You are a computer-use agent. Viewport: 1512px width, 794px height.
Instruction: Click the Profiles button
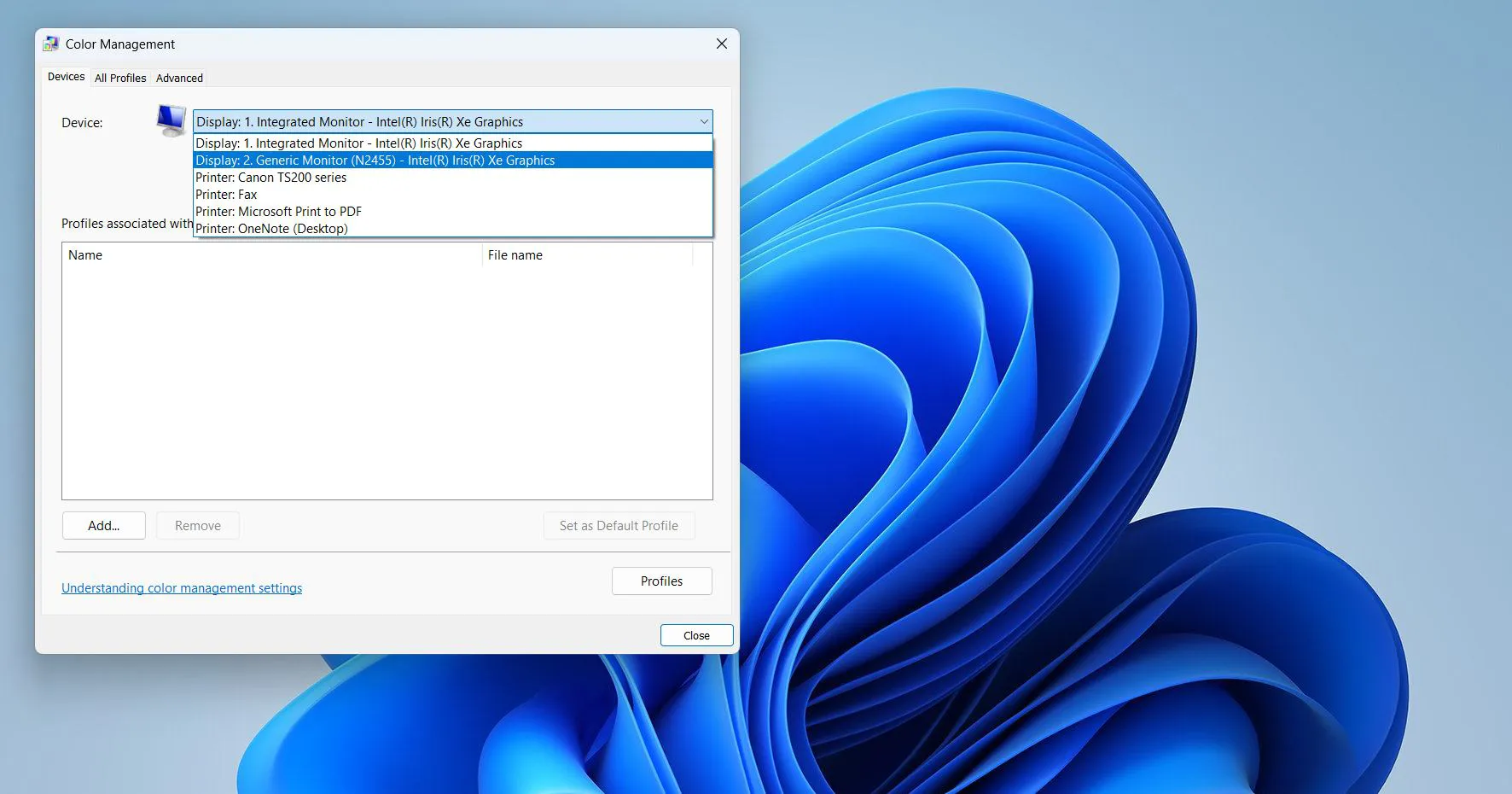coord(661,581)
